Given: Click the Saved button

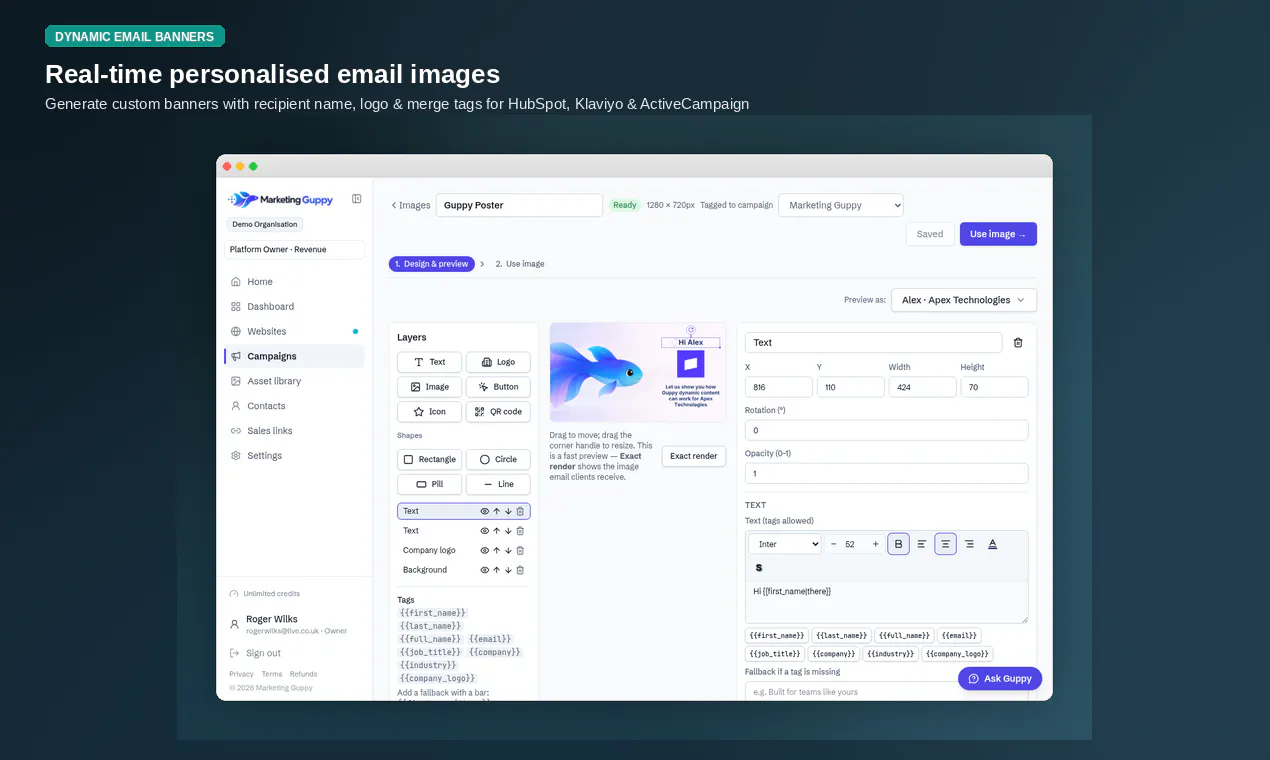Looking at the screenshot, I should click(x=930, y=234).
